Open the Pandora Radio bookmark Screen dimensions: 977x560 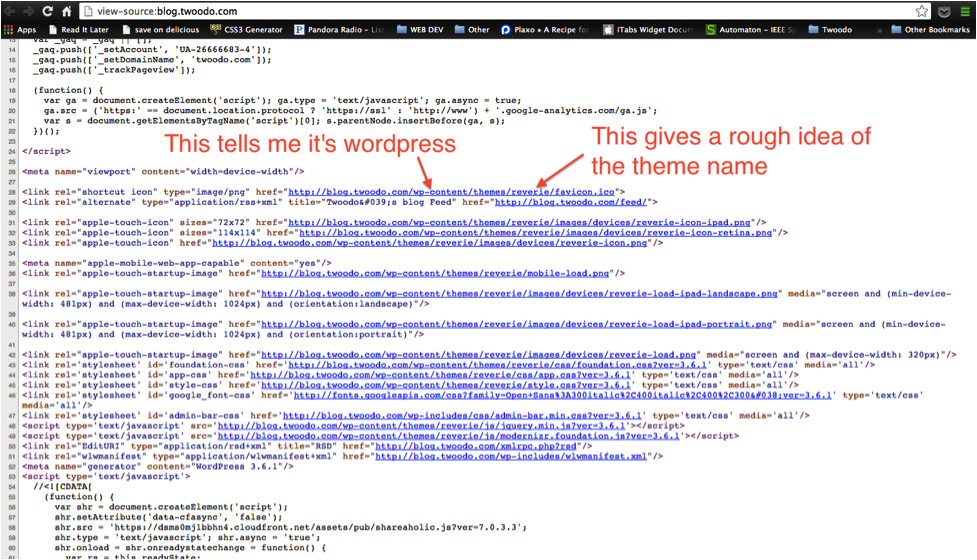pyautogui.click(x=340, y=29)
